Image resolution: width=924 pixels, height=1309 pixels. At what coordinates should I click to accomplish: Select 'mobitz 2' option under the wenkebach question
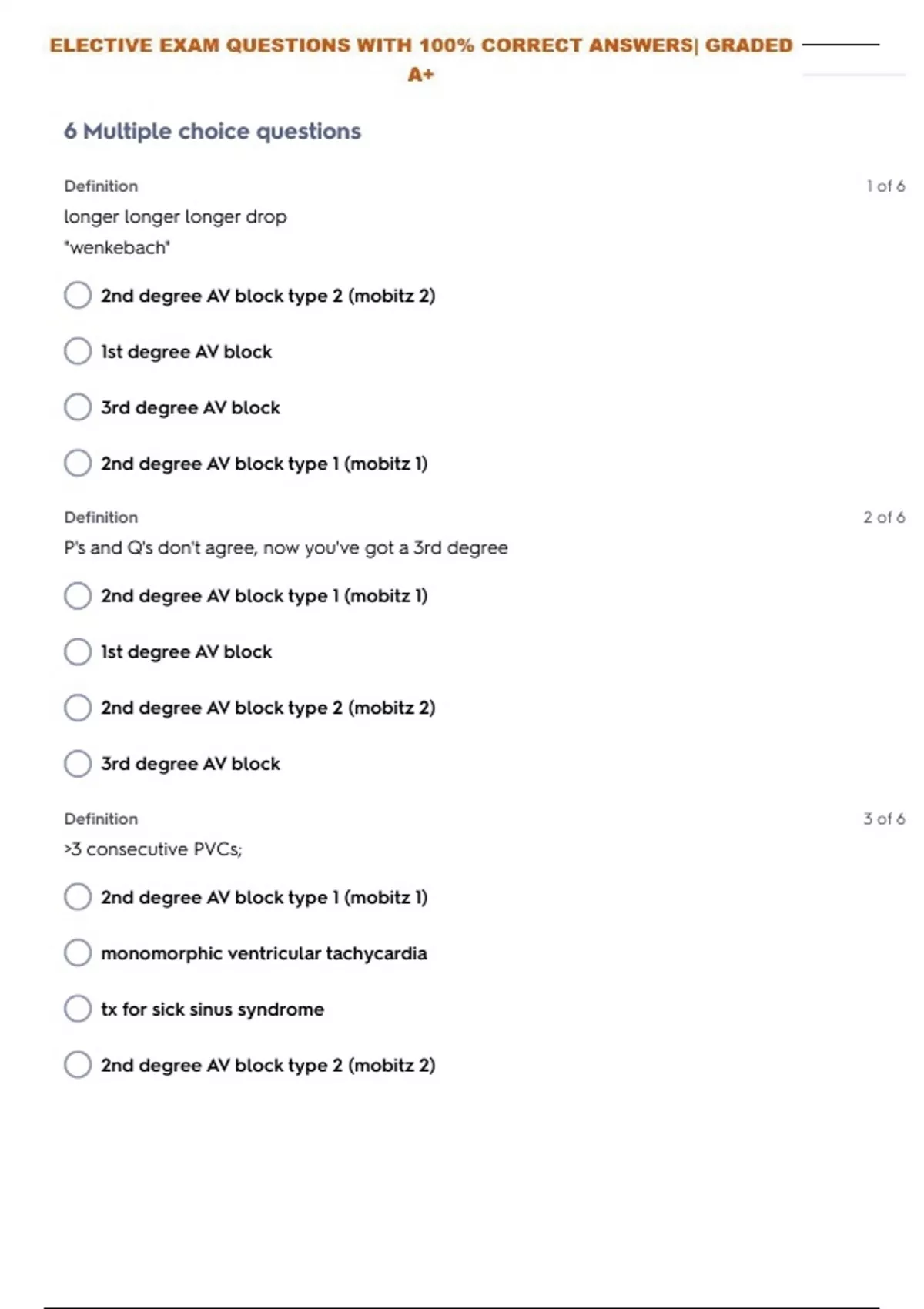point(78,295)
